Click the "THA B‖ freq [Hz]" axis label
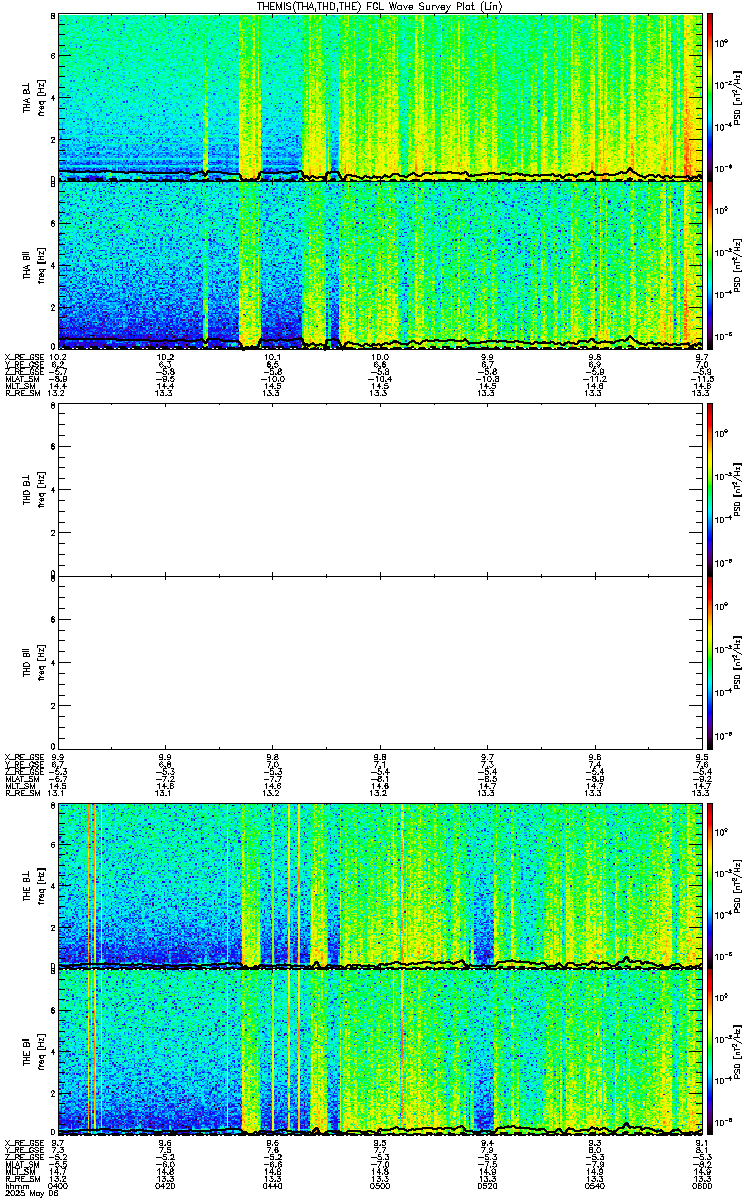The image size is (750, 1200). coord(35,264)
